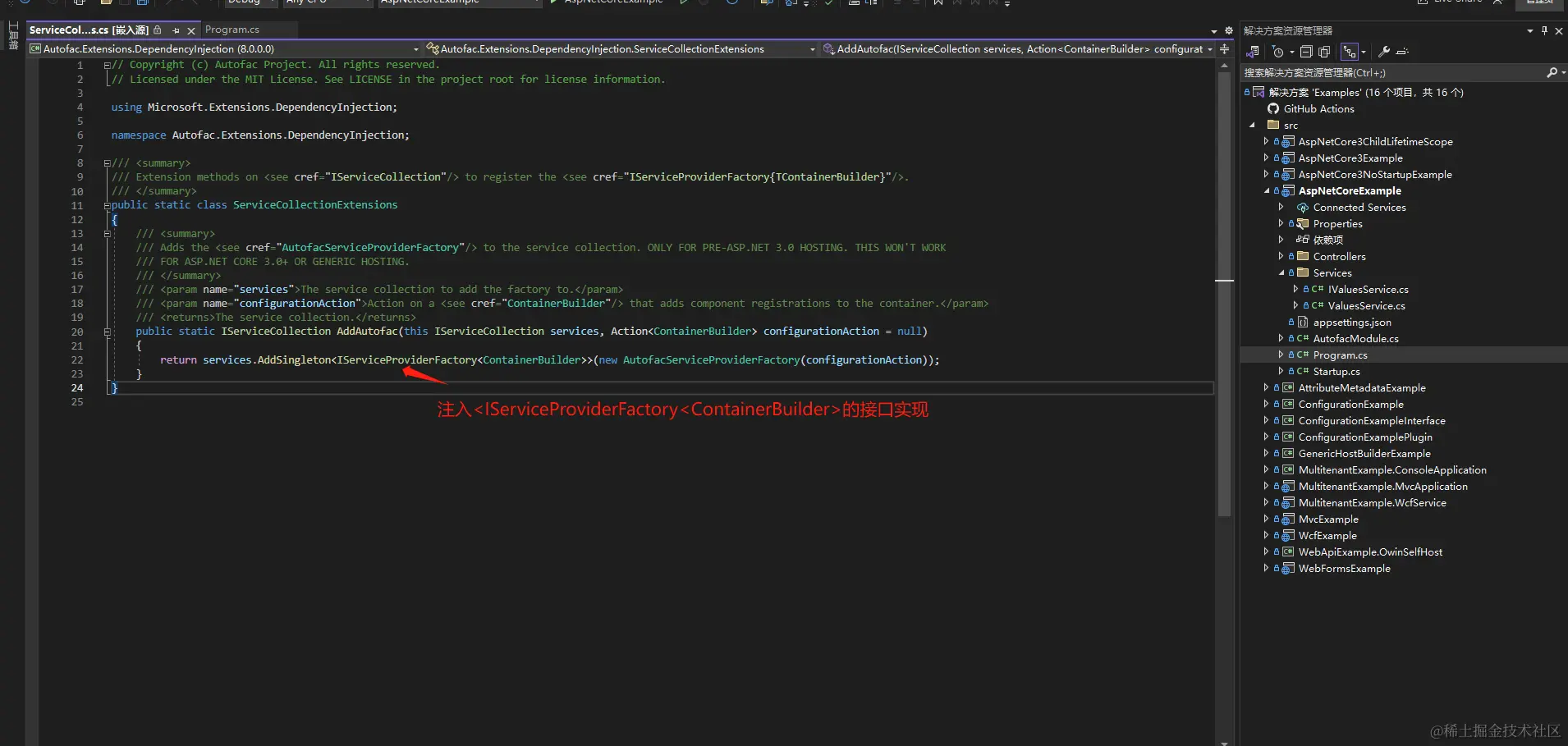The width and height of the screenshot is (1568, 746).
Task: Expand the AspNetCore3Example project
Action: [x=1266, y=158]
